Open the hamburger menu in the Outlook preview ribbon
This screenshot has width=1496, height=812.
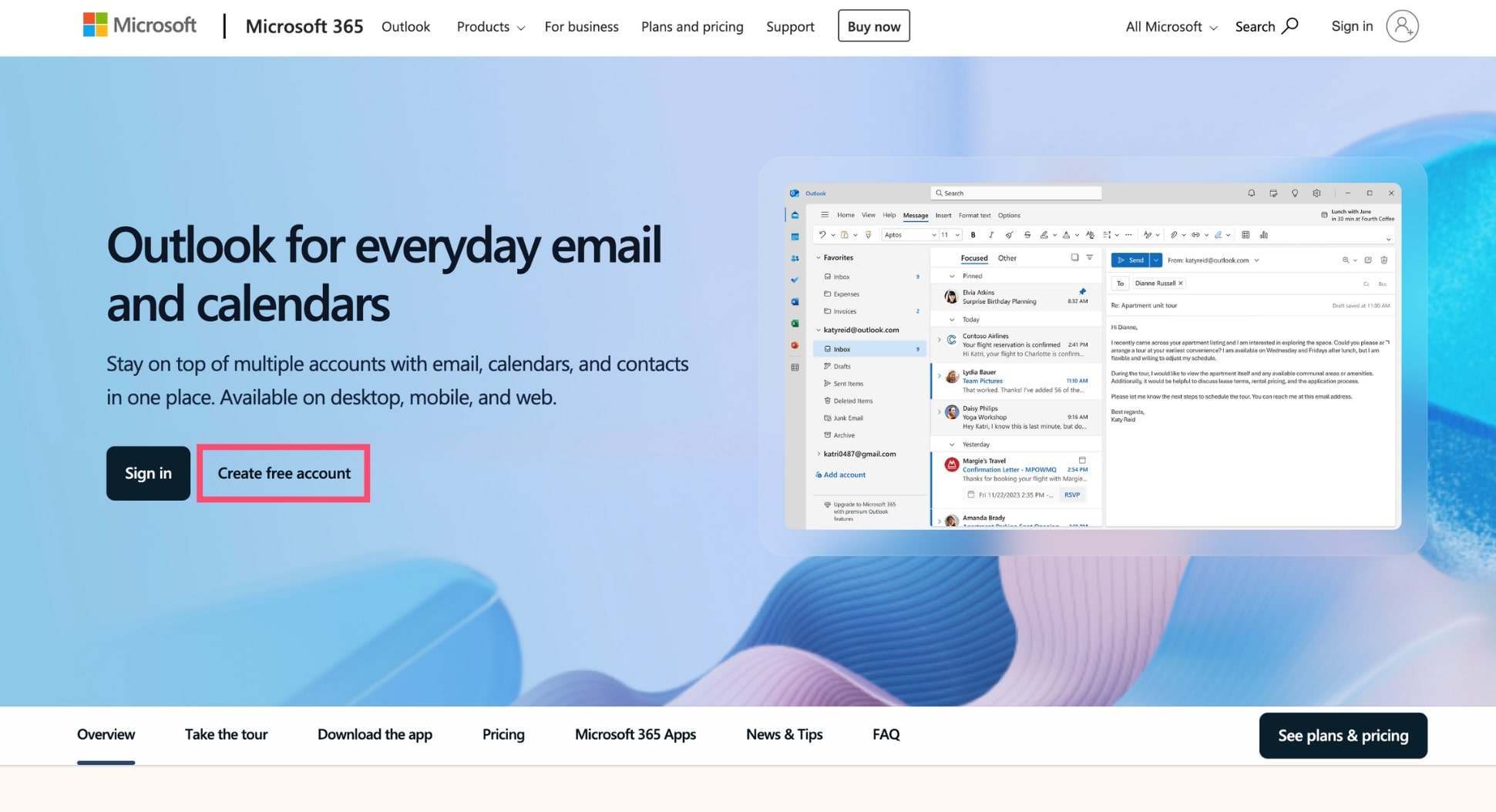click(x=824, y=215)
